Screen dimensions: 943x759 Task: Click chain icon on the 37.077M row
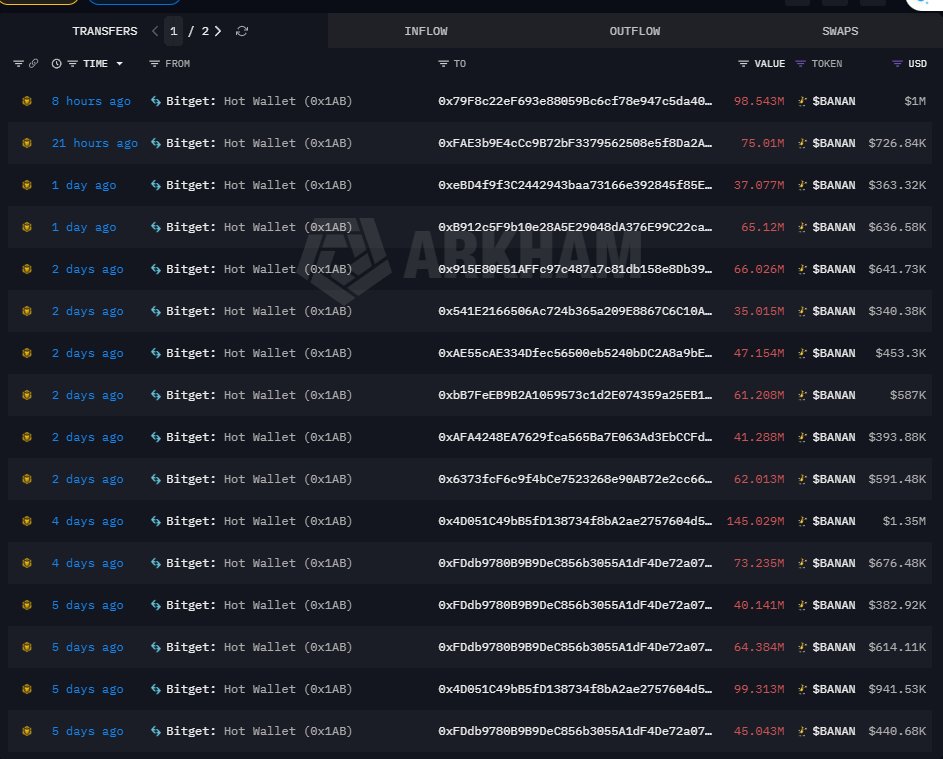26,185
